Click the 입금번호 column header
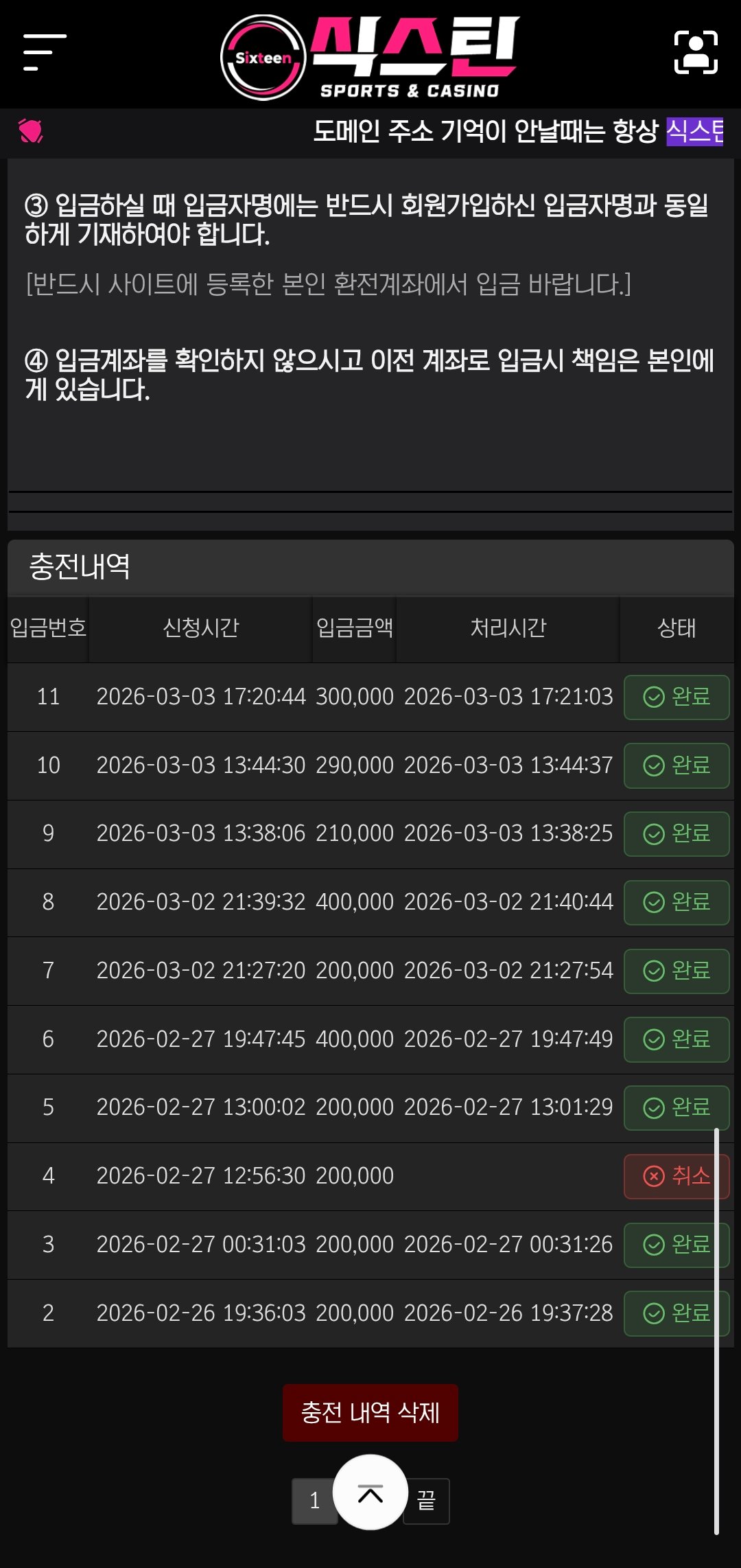This screenshot has width=741, height=1568. coord(48,628)
